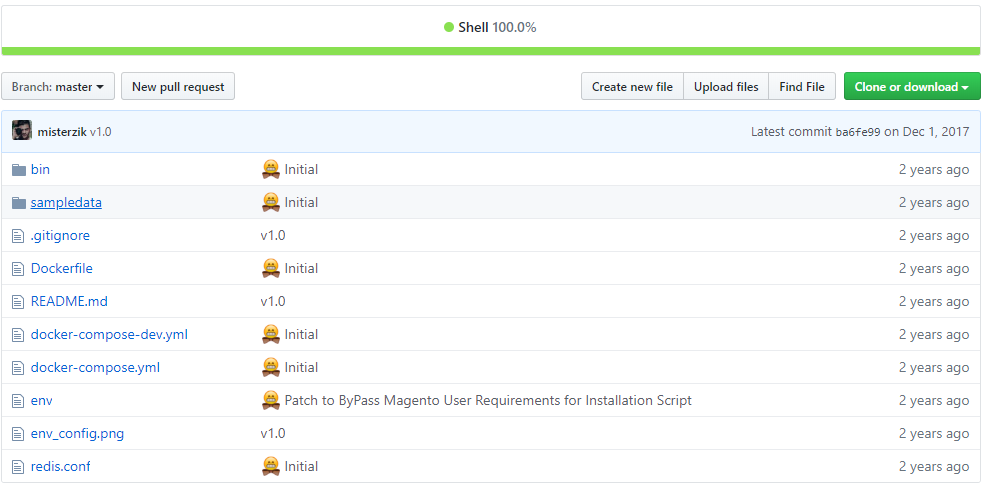The image size is (984, 489).
Task: Click the .gitignore file icon
Action: tap(18, 236)
